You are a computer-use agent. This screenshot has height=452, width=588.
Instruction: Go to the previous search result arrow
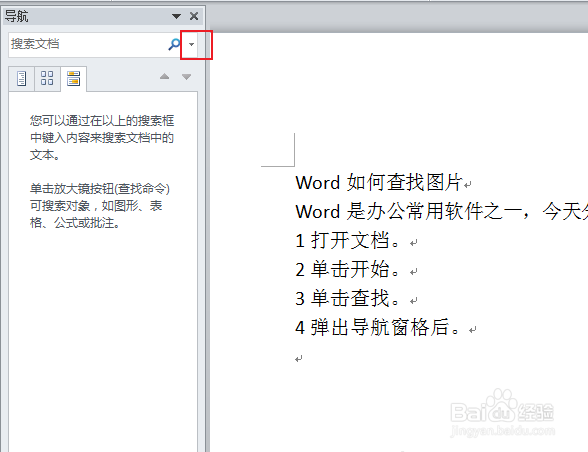pos(164,77)
